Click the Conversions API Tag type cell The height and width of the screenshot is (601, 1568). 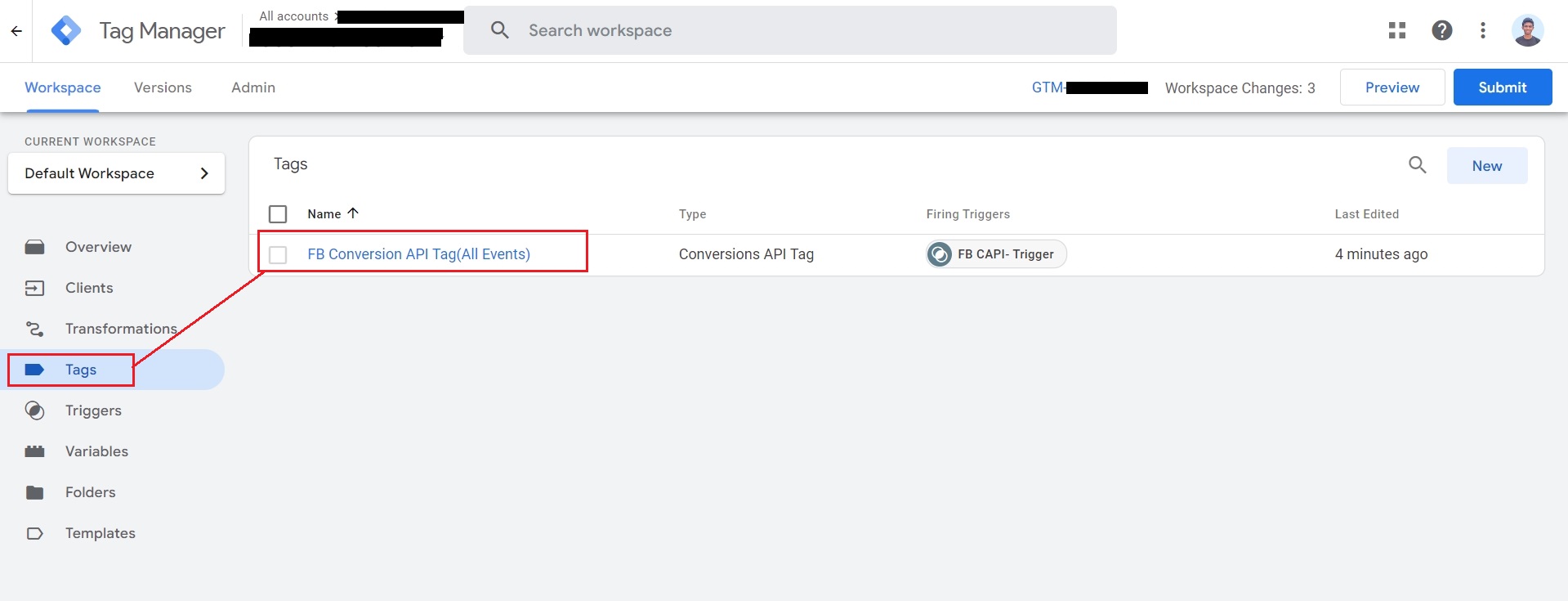[x=746, y=254]
